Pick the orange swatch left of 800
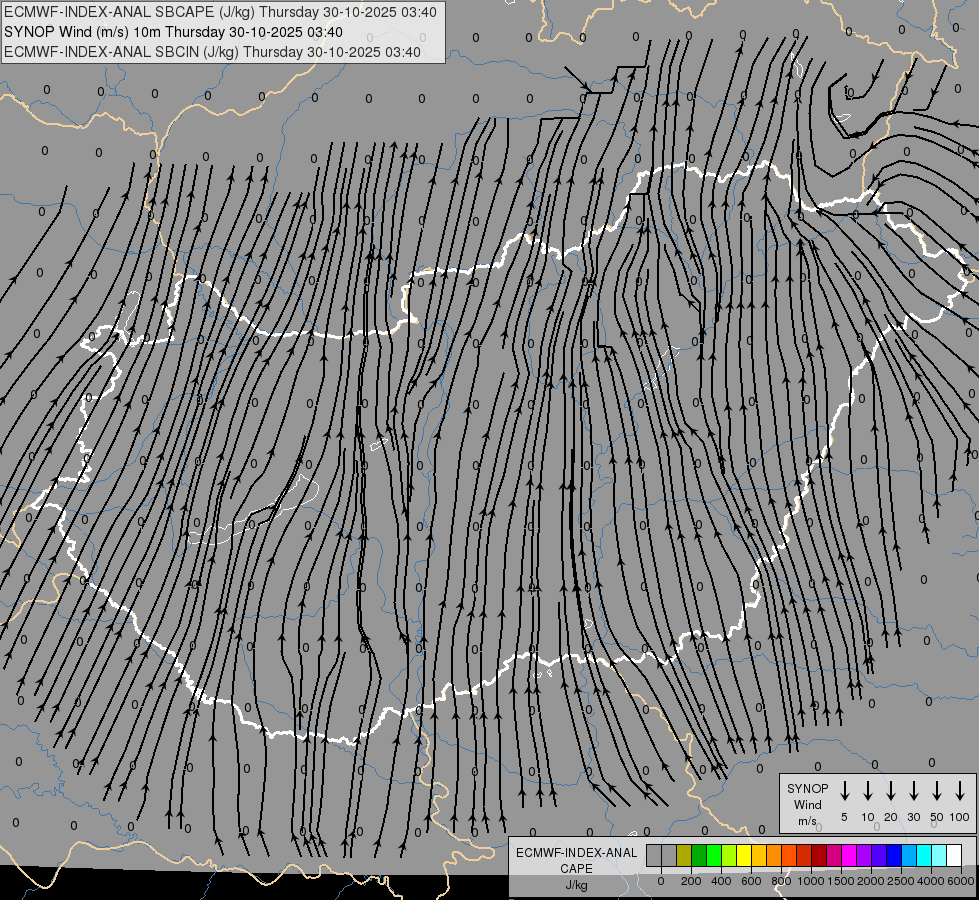 pyautogui.click(x=774, y=855)
